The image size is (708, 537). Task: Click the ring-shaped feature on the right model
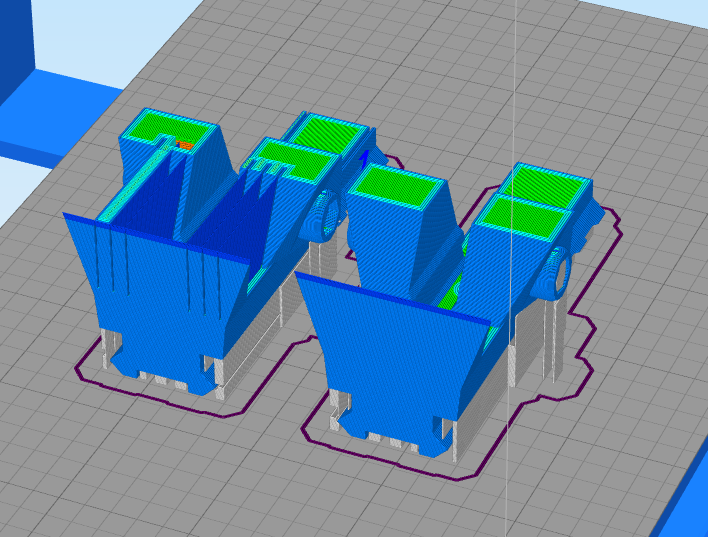553,273
